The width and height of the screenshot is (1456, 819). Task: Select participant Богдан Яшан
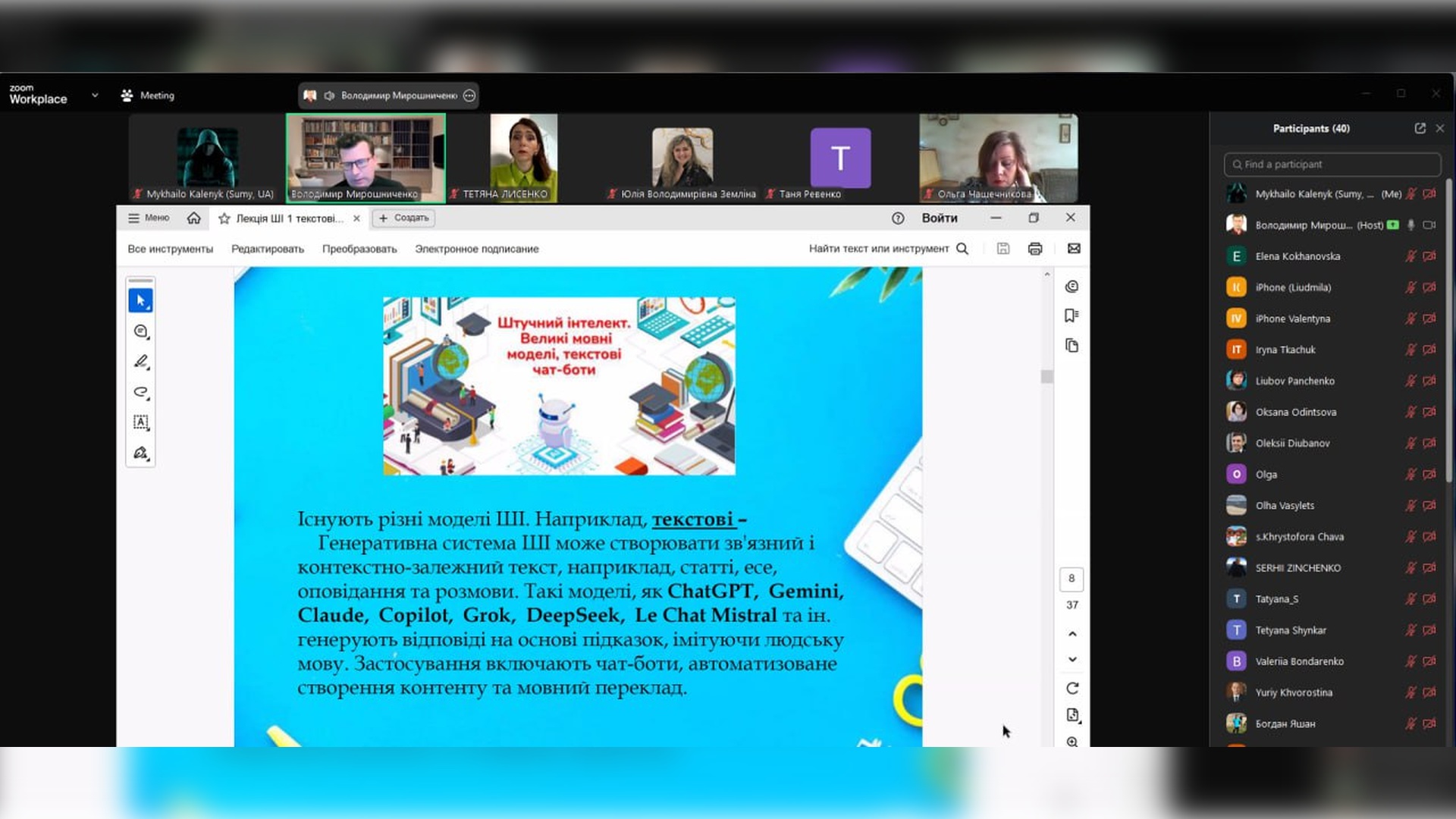pos(1332,723)
